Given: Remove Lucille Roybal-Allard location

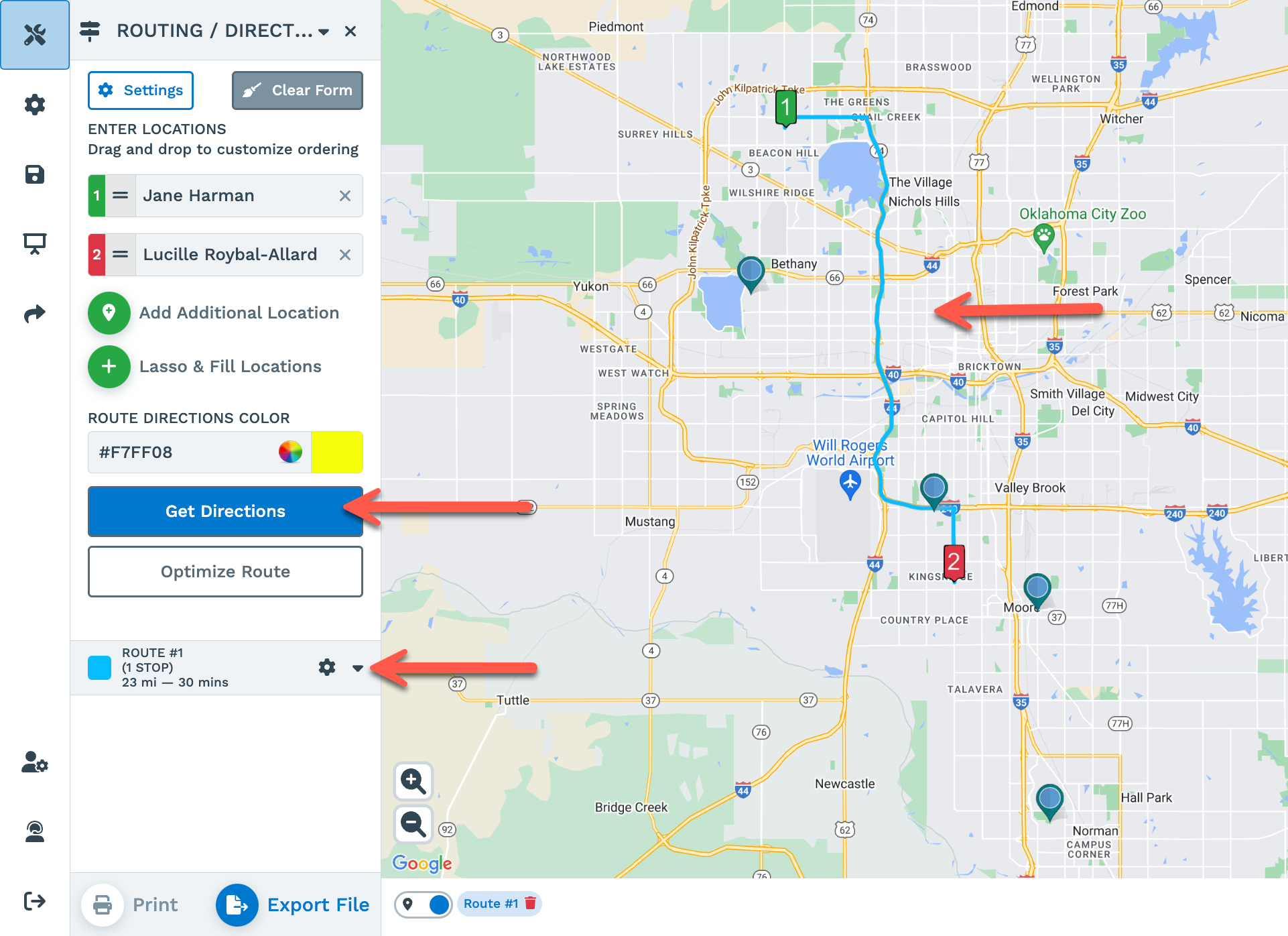Looking at the screenshot, I should [345, 255].
